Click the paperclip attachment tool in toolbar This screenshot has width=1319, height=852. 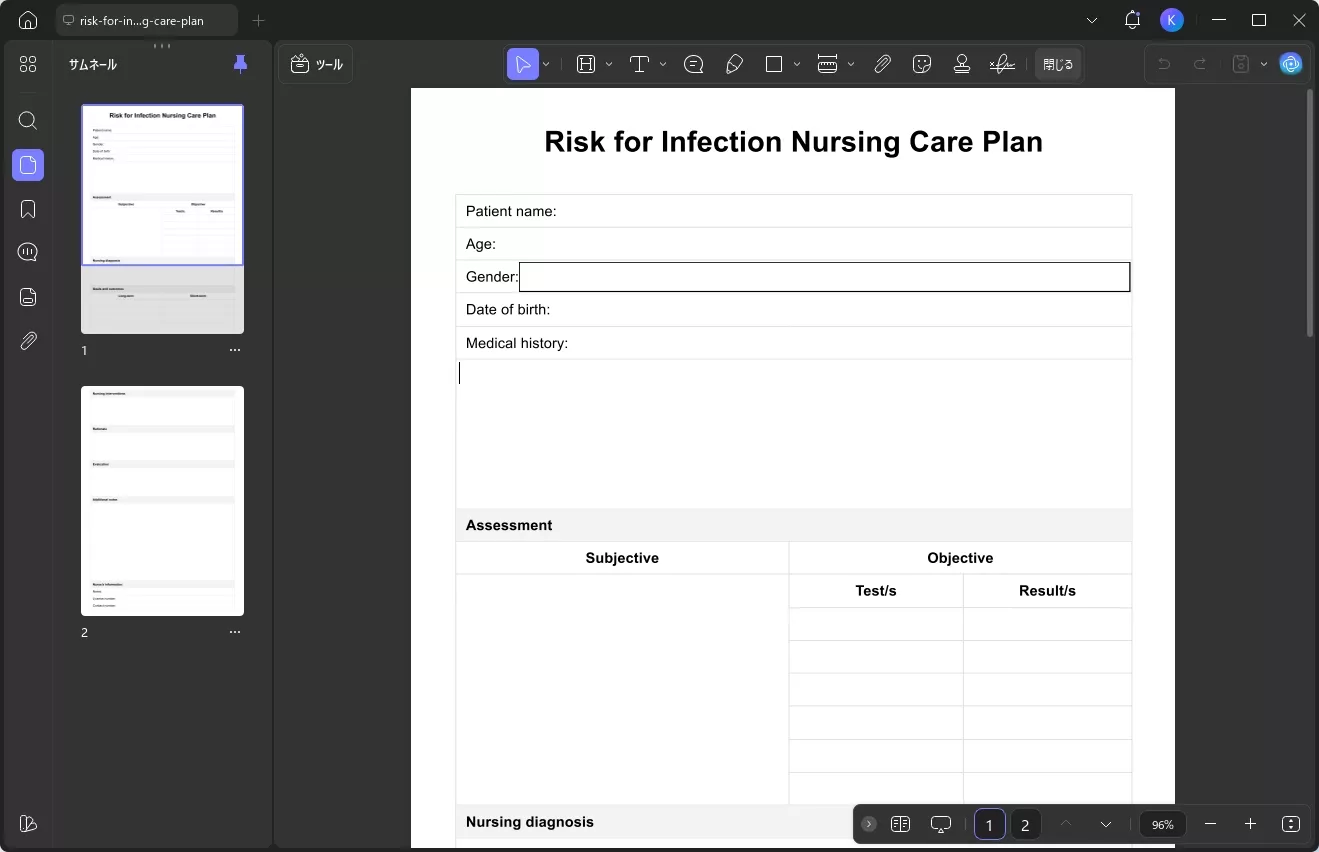point(882,64)
